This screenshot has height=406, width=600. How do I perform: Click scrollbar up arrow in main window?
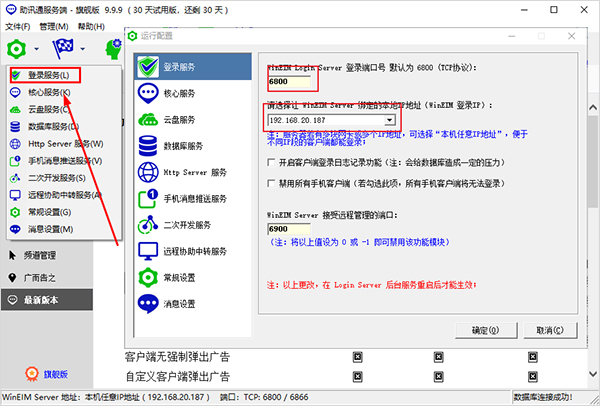[x=593, y=107]
